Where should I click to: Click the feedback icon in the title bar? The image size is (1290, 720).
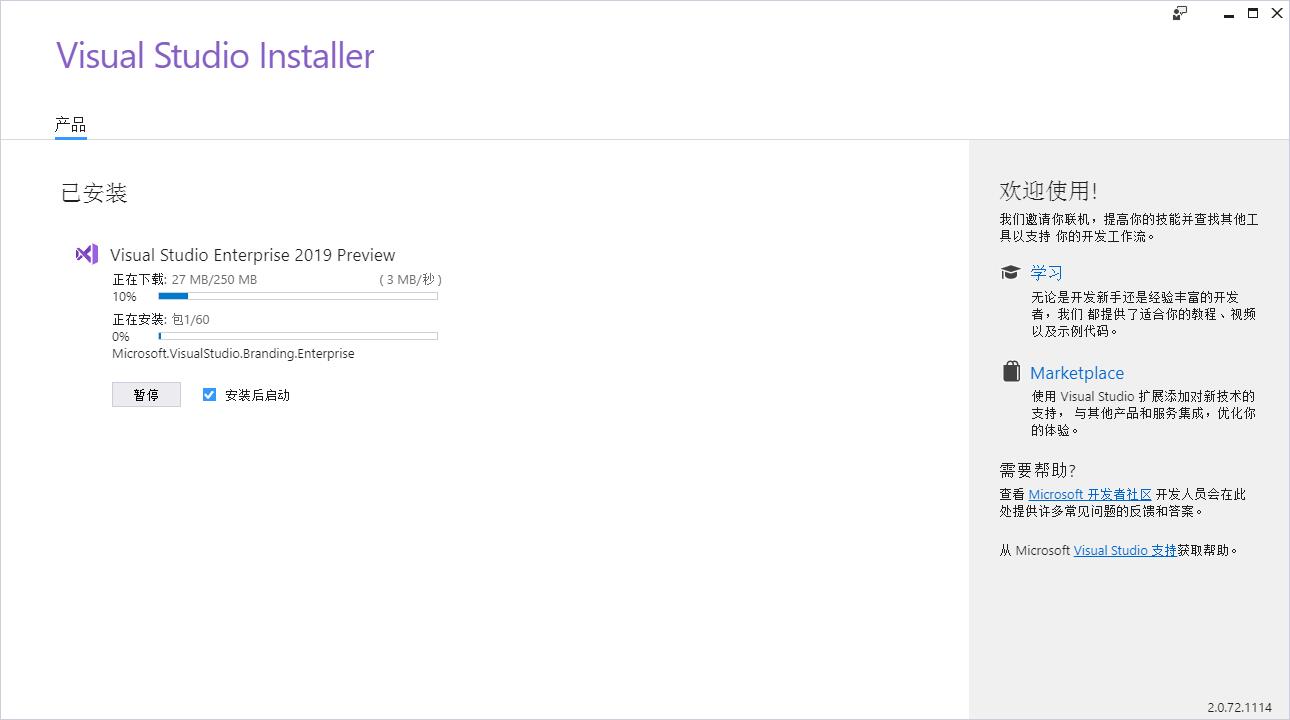tap(1180, 13)
